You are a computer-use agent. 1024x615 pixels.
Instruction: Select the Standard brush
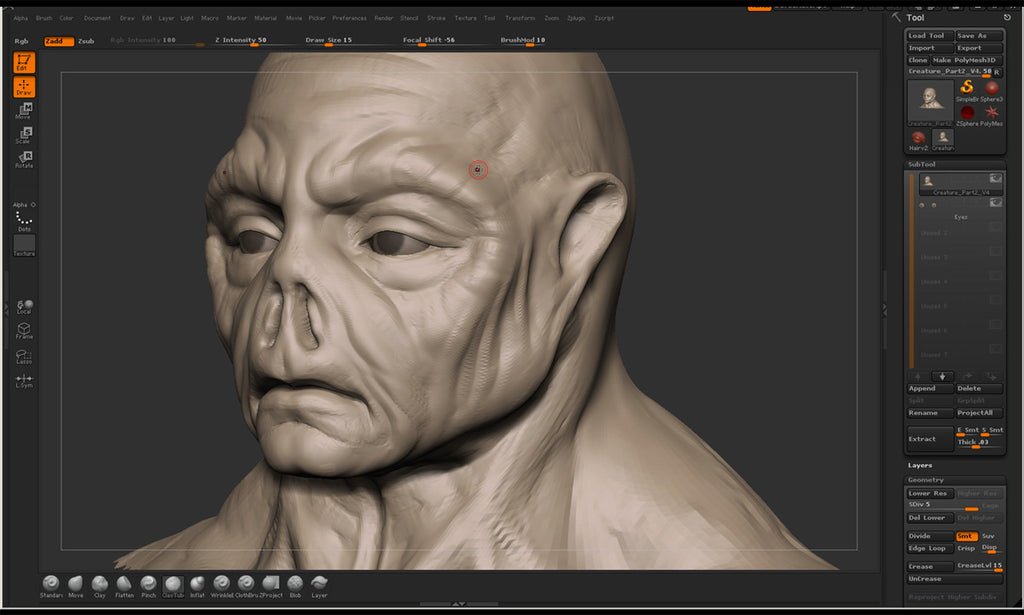pos(50,583)
